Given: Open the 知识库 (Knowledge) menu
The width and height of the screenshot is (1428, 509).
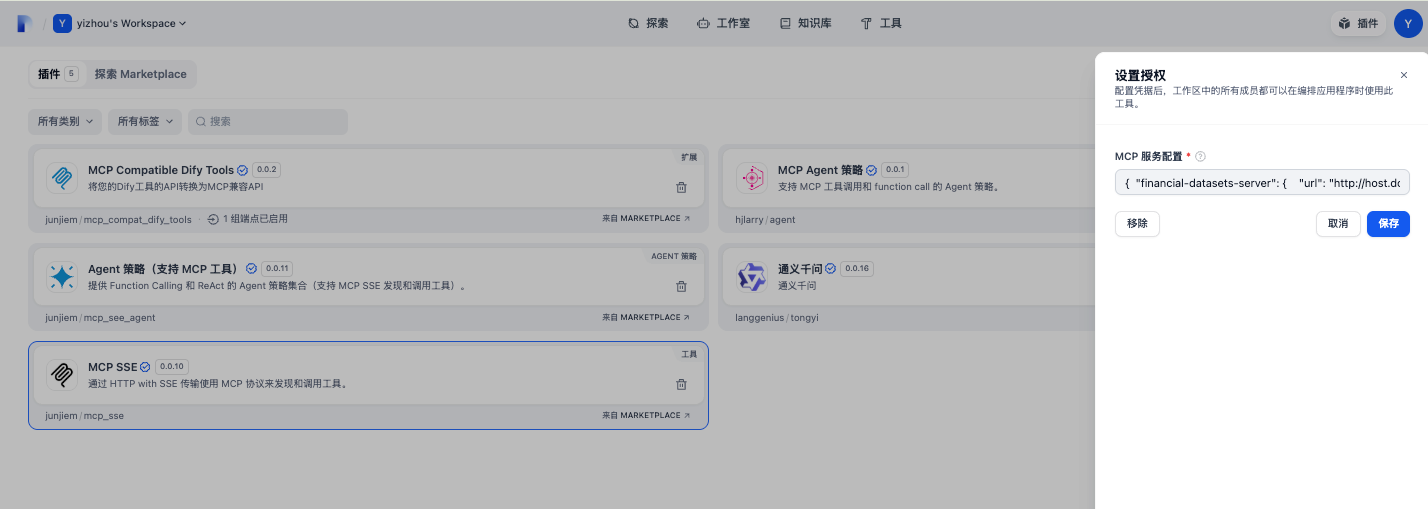Looking at the screenshot, I should pyautogui.click(x=805, y=23).
